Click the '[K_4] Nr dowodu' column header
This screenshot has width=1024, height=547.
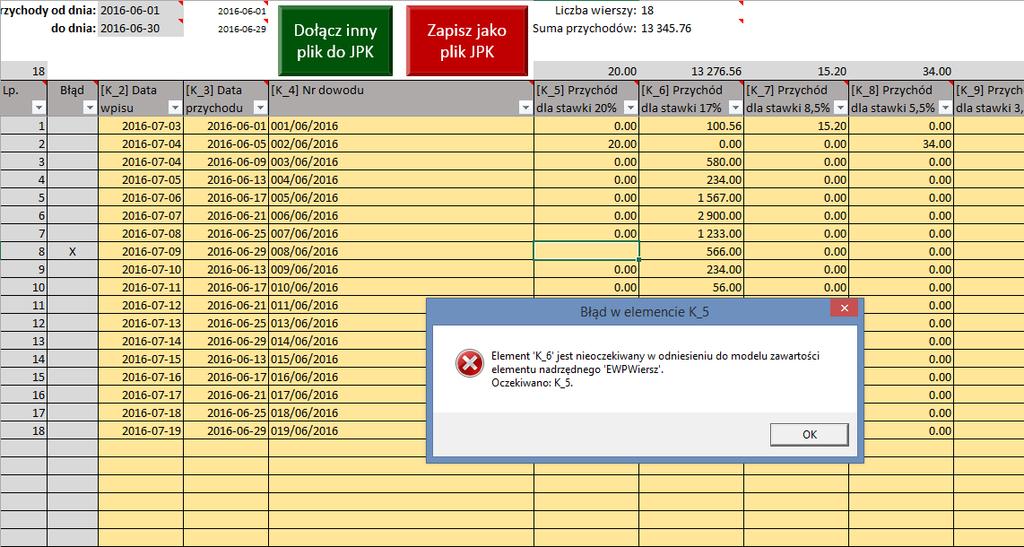pos(401,99)
